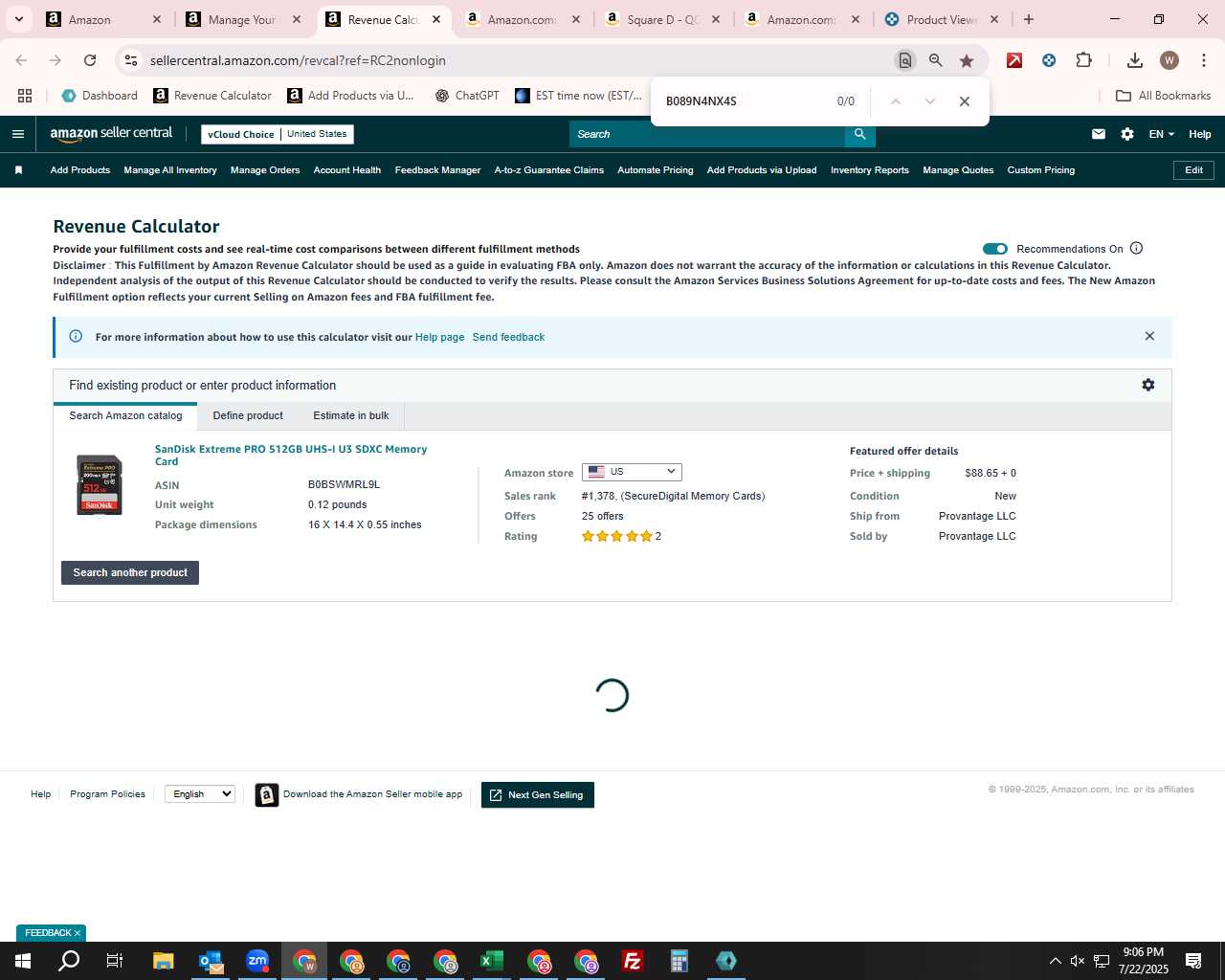Click the Seller Central search field

click(707, 134)
